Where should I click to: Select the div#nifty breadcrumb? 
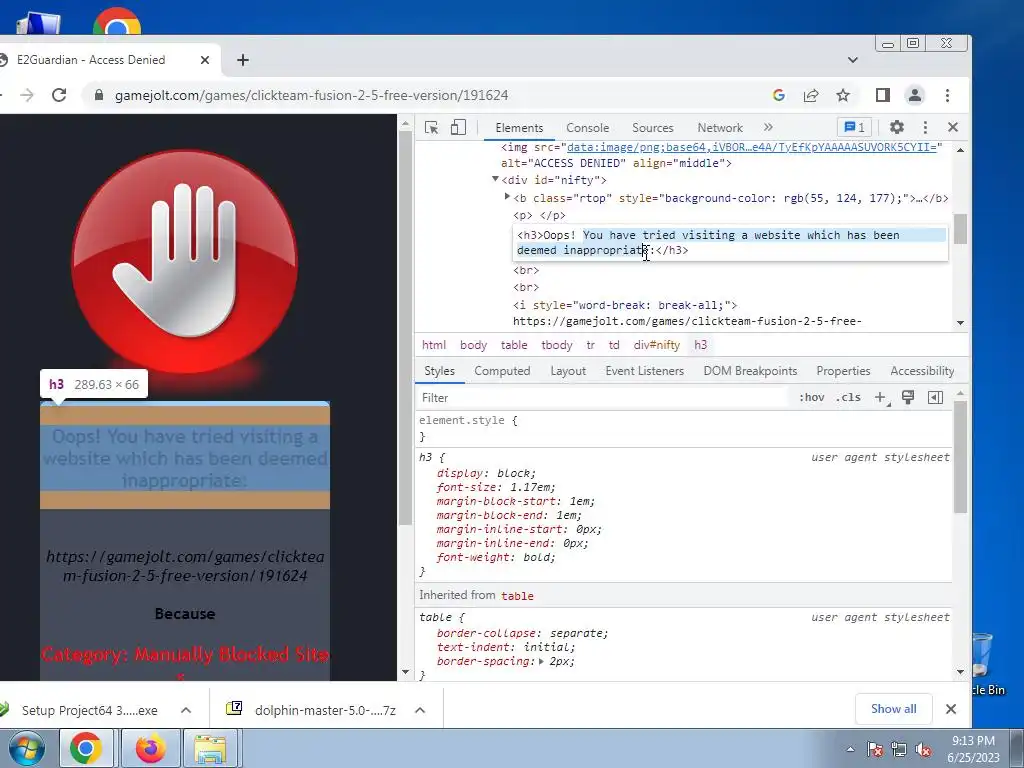(656, 345)
